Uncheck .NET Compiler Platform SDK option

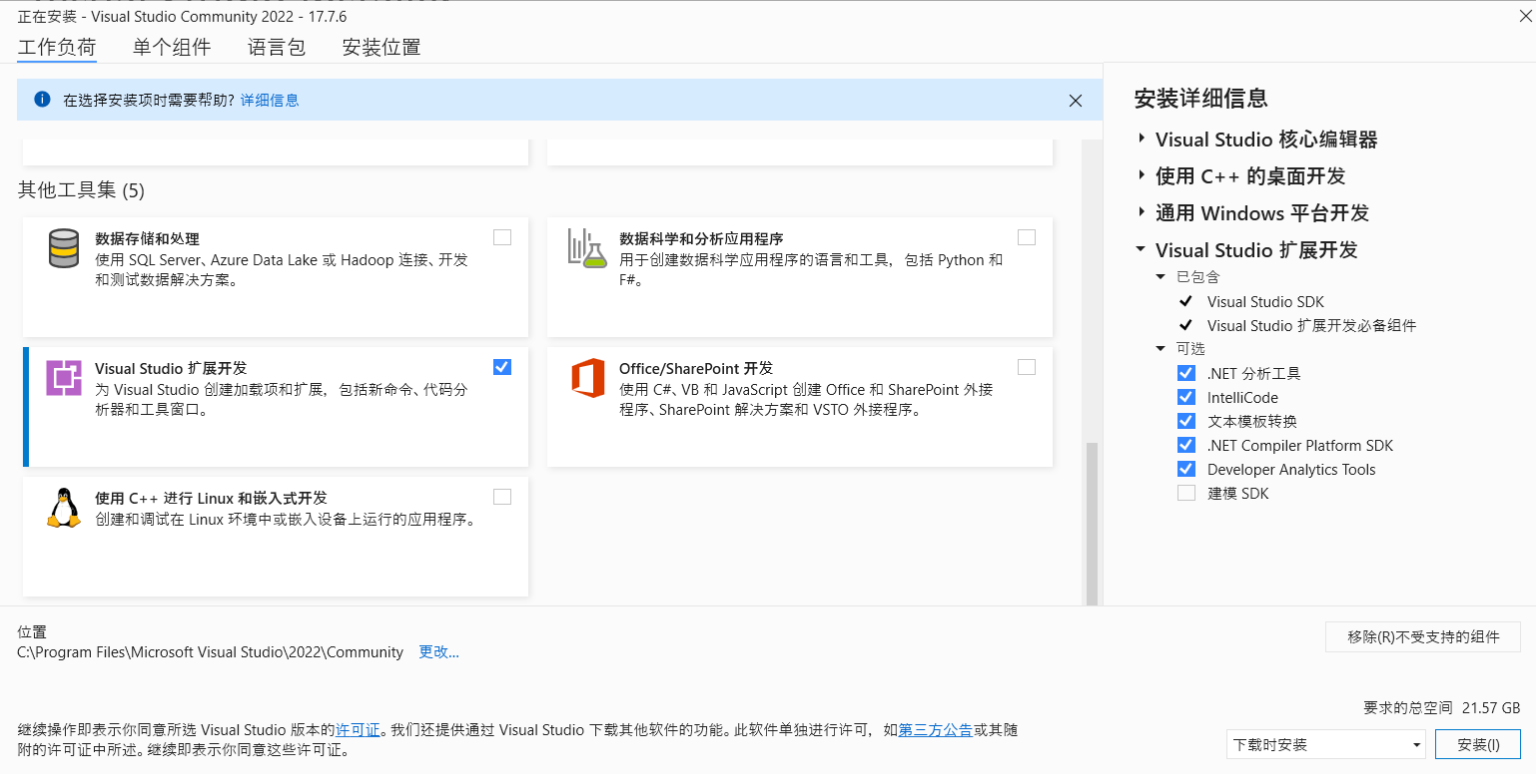pos(1186,445)
